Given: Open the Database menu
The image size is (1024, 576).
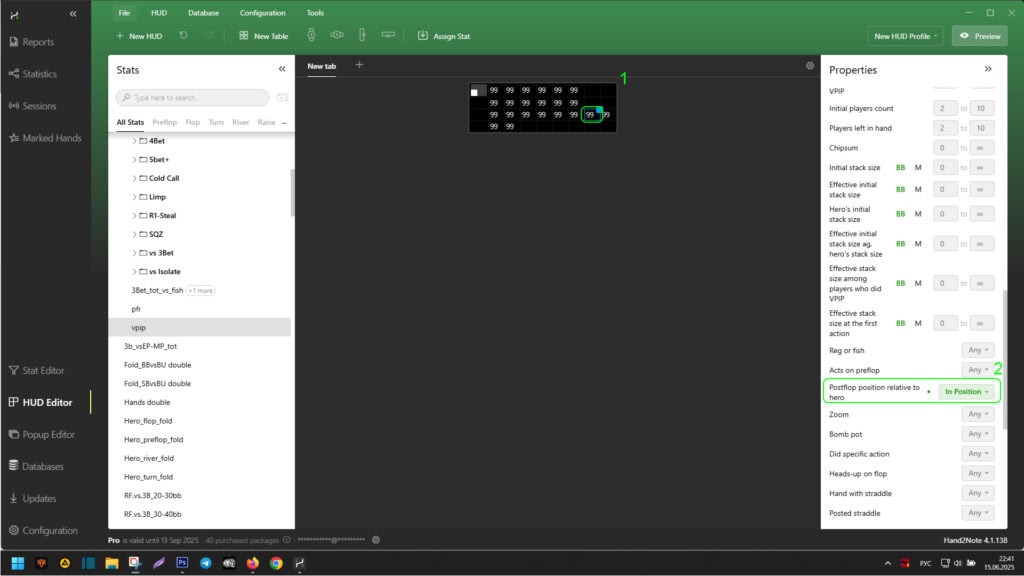Looking at the screenshot, I should pyautogui.click(x=203, y=13).
